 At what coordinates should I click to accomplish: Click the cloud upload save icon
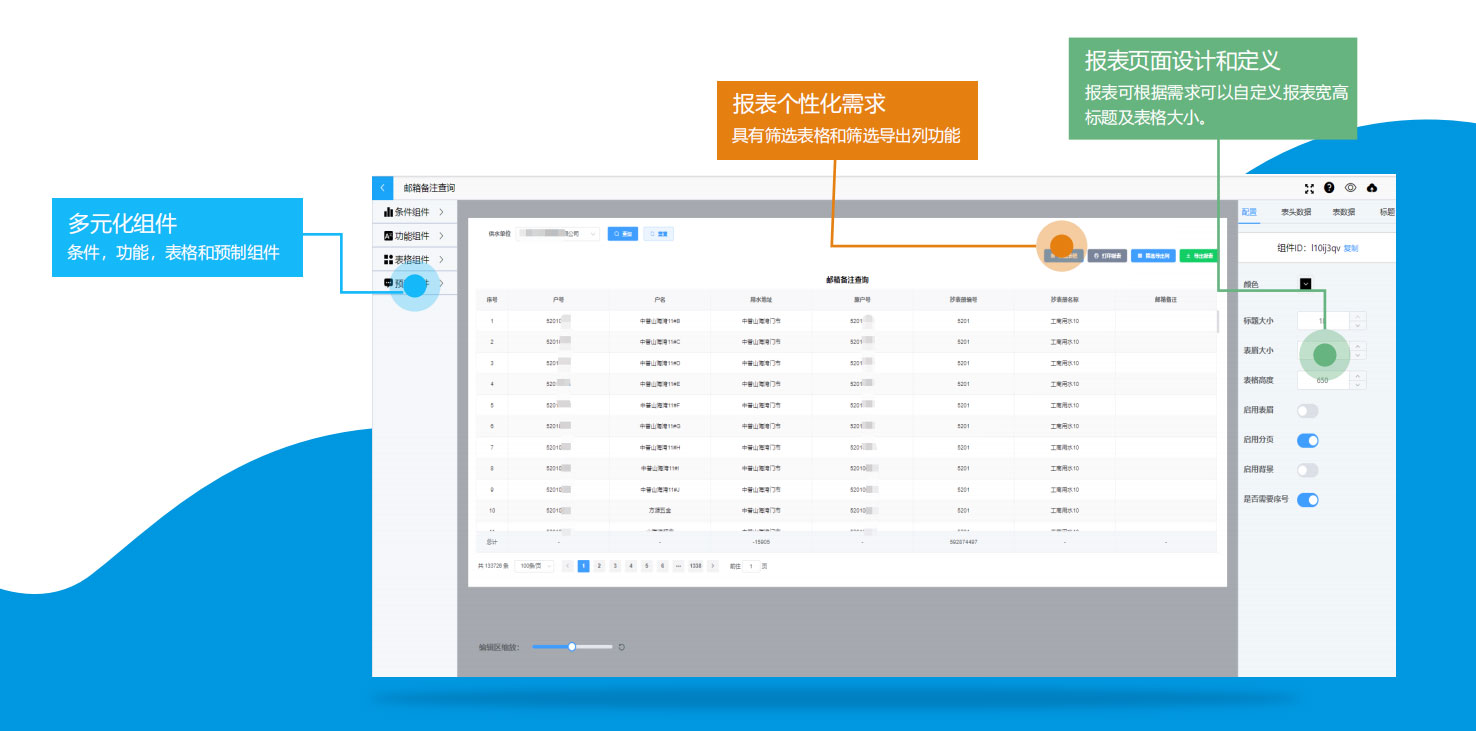tap(1372, 188)
